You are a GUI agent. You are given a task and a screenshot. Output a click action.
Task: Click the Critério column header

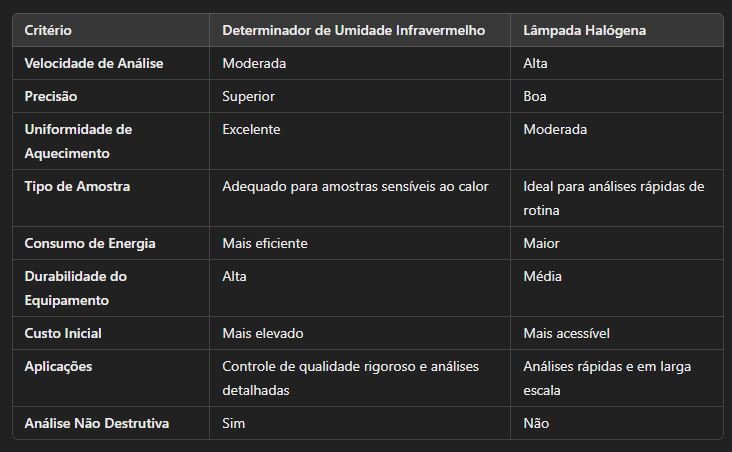(x=48, y=30)
